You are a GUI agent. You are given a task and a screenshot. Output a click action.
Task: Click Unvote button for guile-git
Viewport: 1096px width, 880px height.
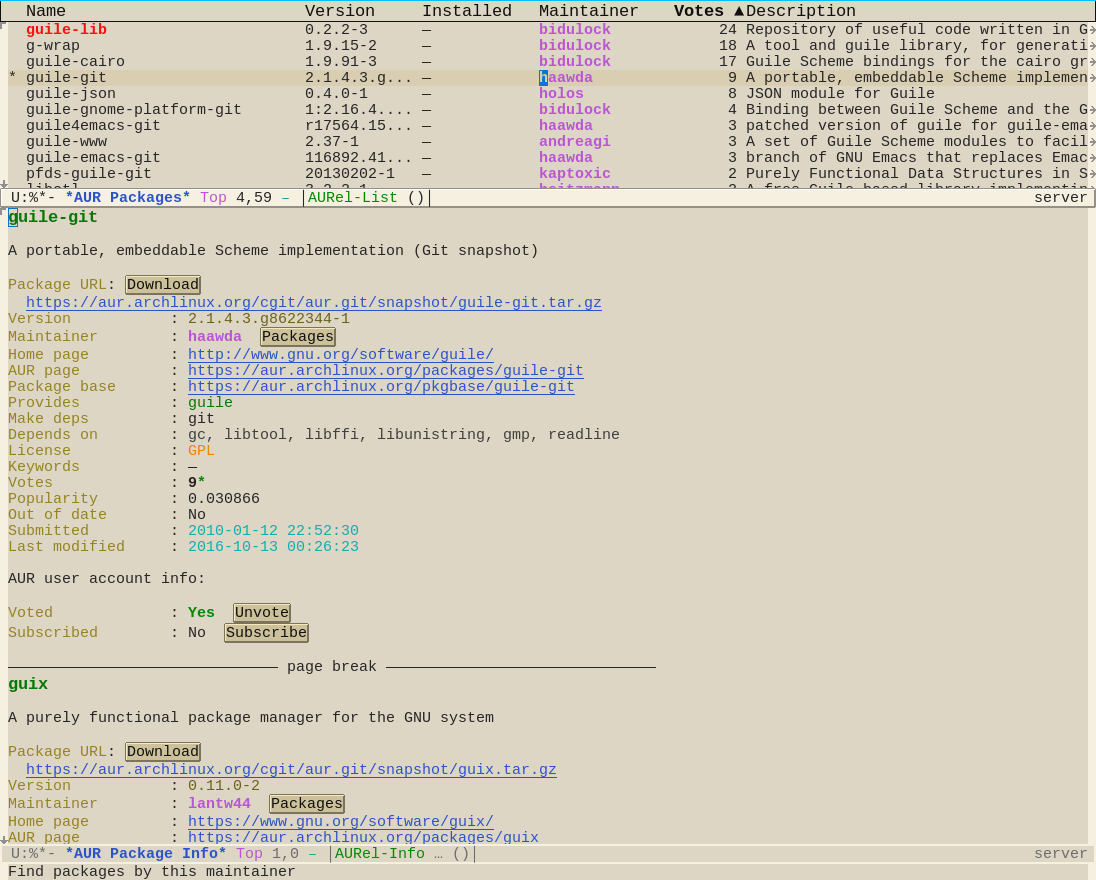[x=261, y=613]
